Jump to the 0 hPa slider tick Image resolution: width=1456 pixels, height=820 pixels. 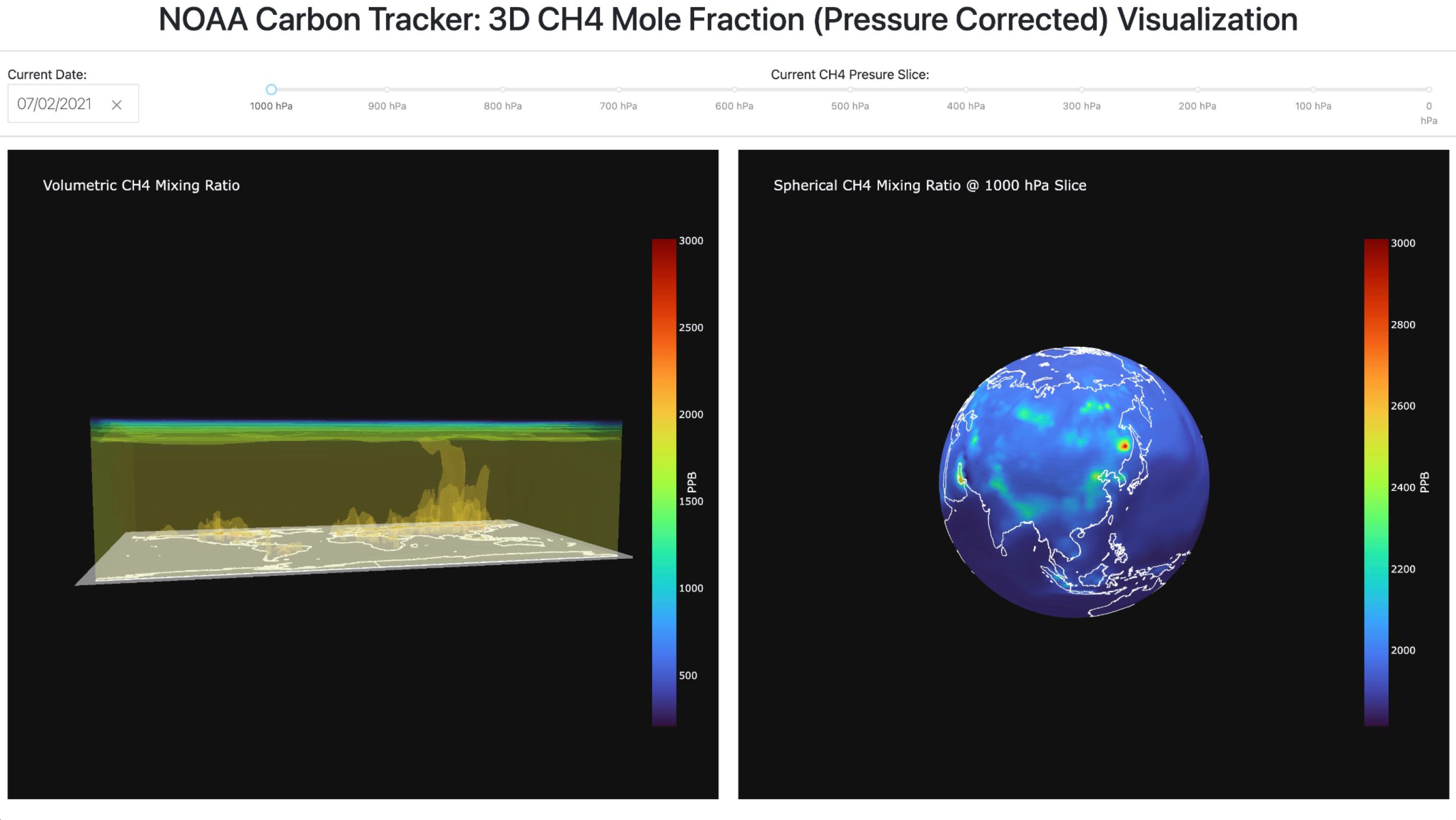point(1429,89)
